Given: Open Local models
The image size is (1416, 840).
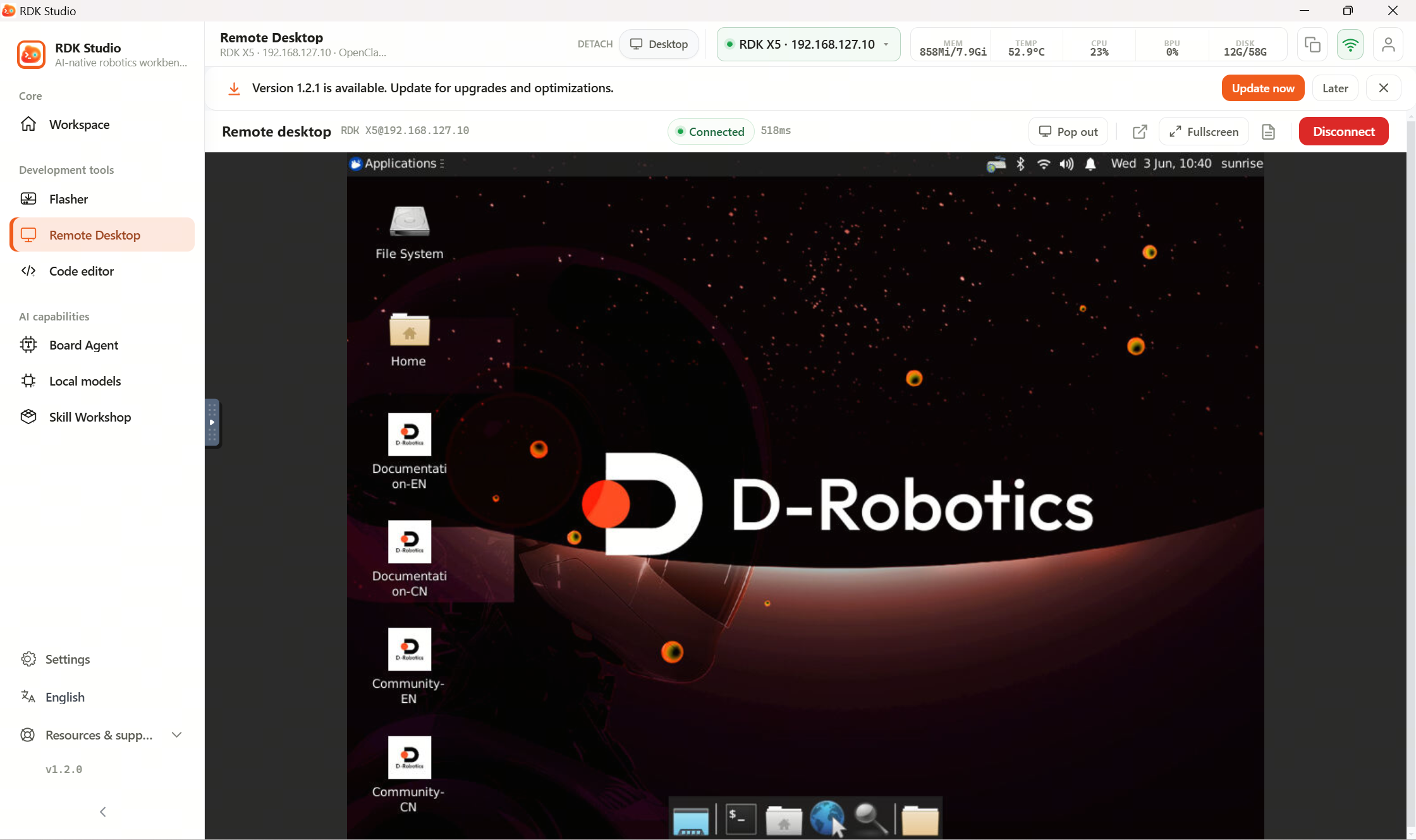Looking at the screenshot, I should coord(102,381).
